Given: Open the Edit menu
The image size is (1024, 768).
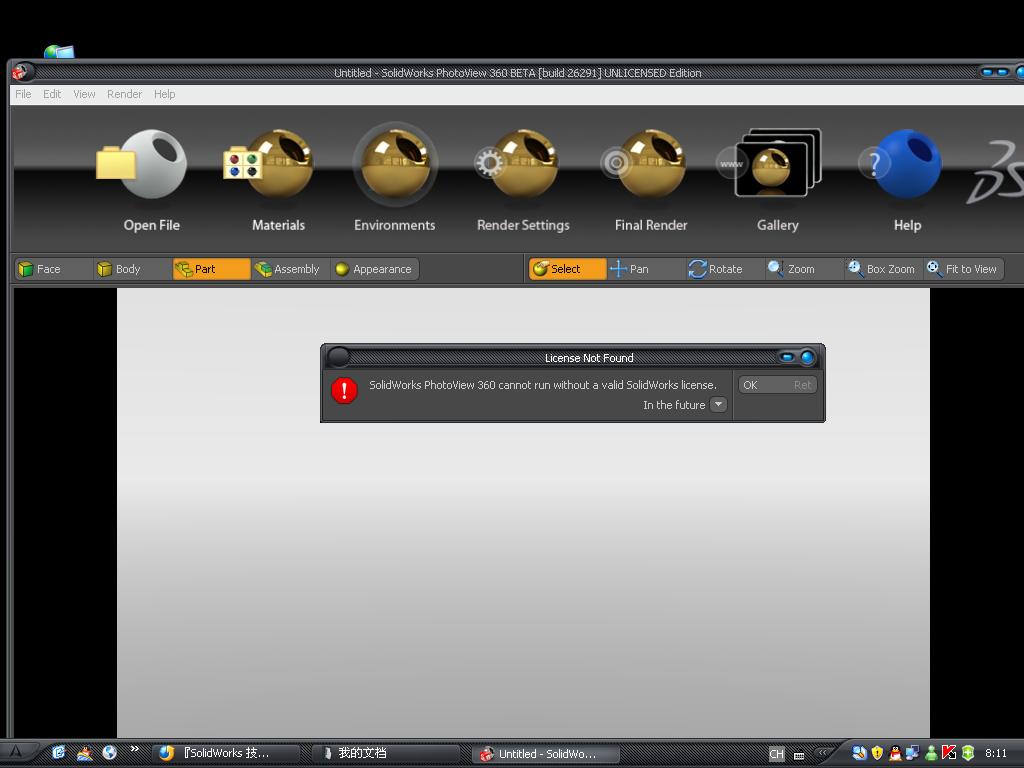Looking at the screenshot, I should tap(52, 94).
